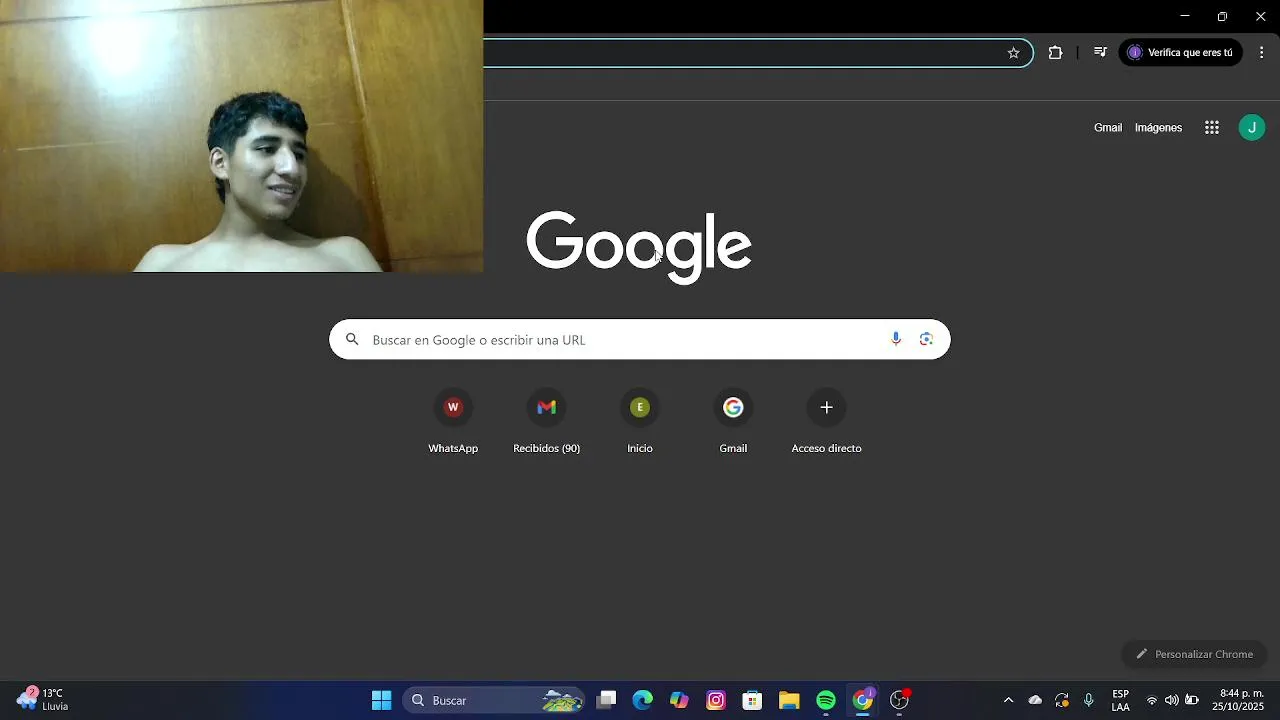Click the battery status tray icon

pos(1192,700)
